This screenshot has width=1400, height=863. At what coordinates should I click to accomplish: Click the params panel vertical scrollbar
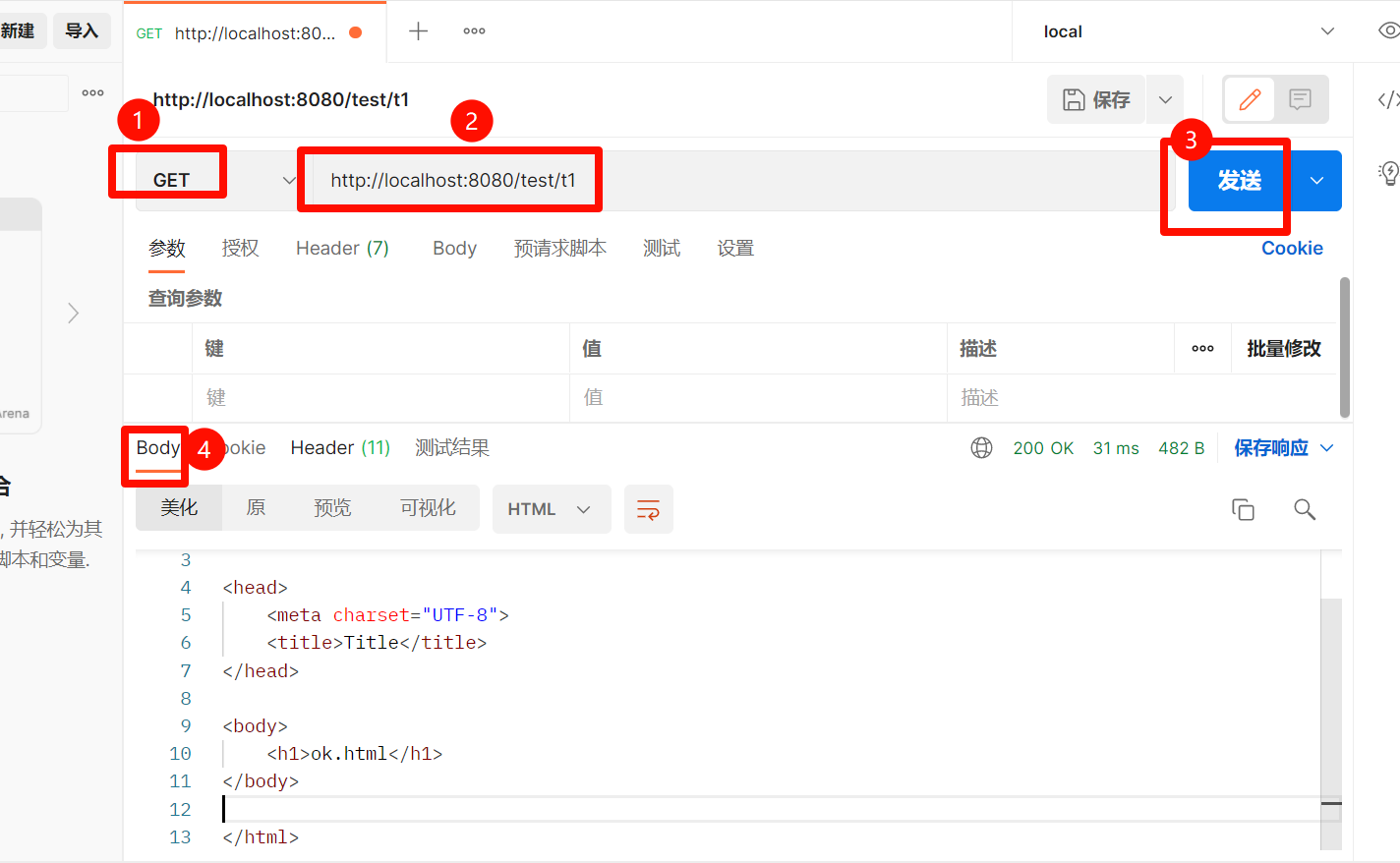1345,348
